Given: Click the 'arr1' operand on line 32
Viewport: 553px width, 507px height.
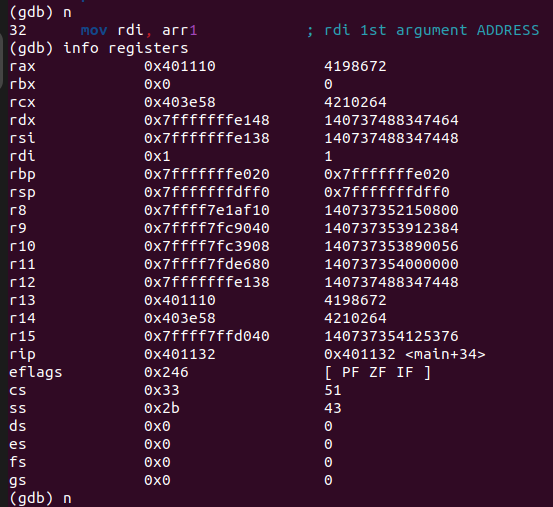Looking at the screenshot, I should tap(180, 31).
